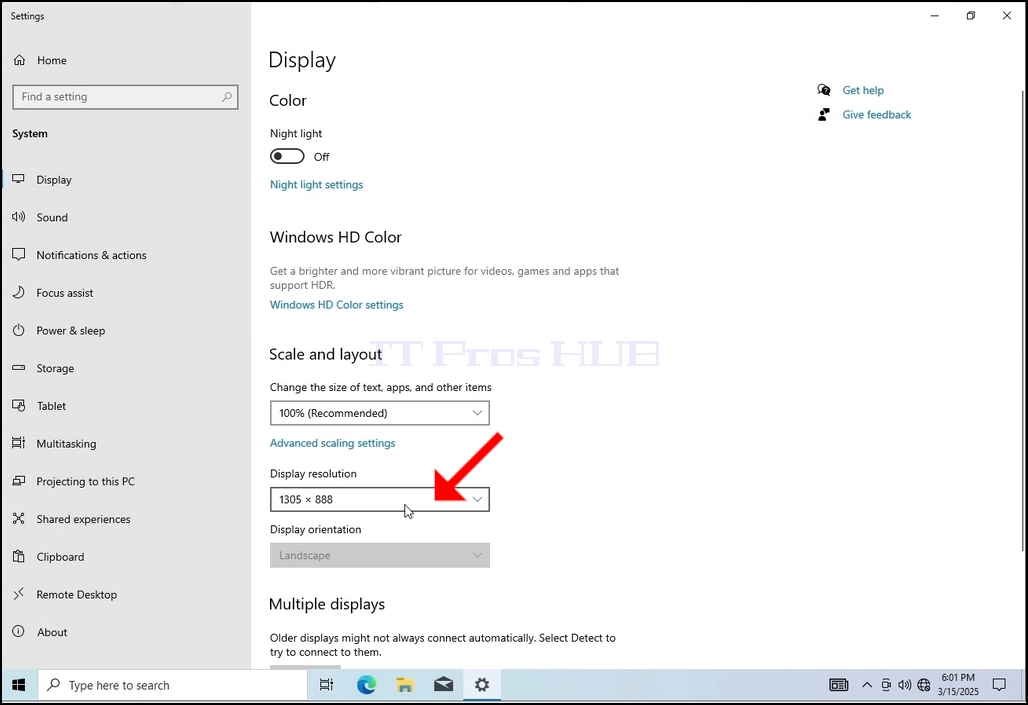Open the Mail app from taskbar

pyautogui.click(x=443, y=685)
